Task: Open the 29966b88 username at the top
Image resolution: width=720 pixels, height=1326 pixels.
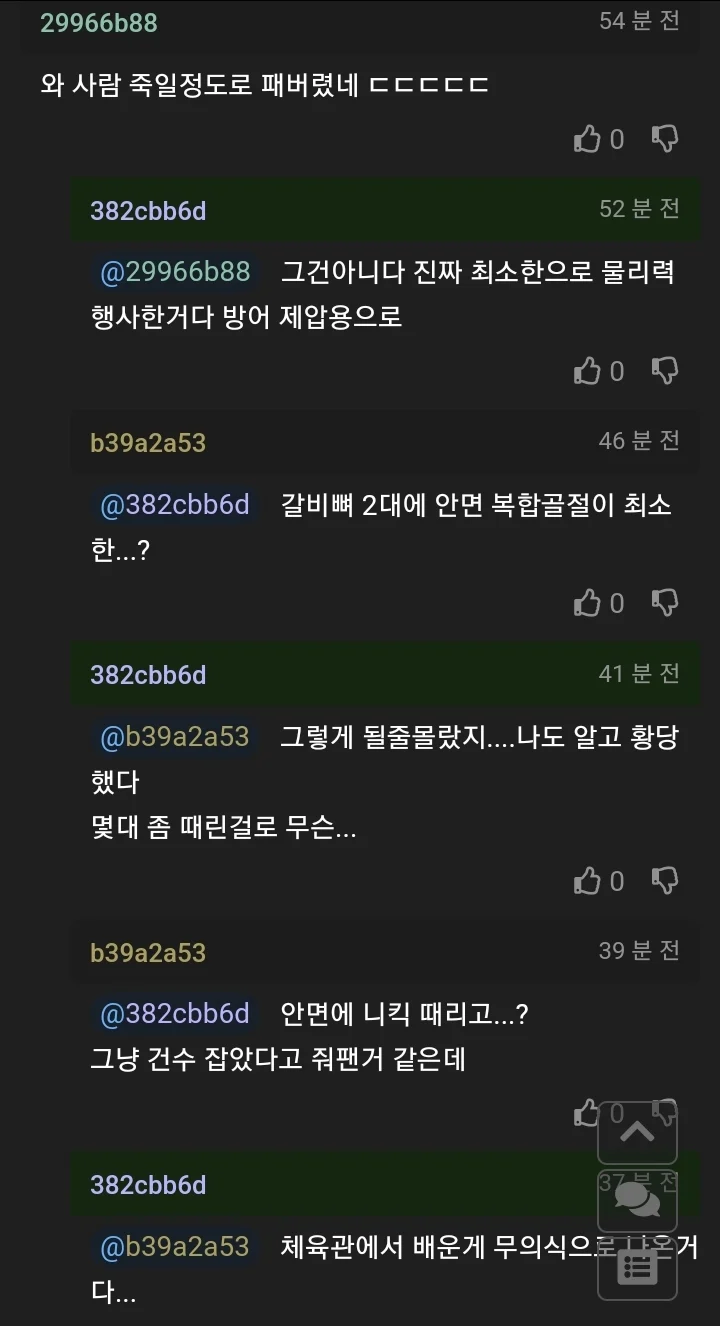Action: point(99,23)
